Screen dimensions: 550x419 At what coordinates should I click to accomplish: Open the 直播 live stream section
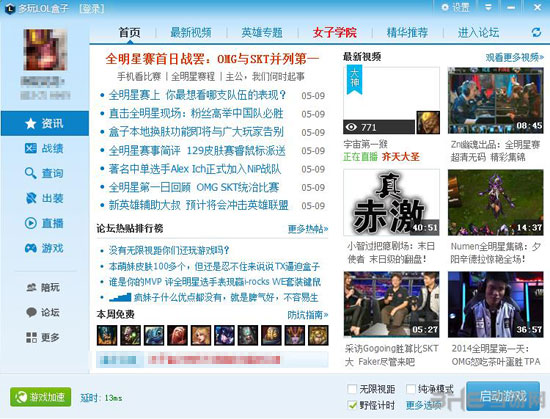(45, 223)
